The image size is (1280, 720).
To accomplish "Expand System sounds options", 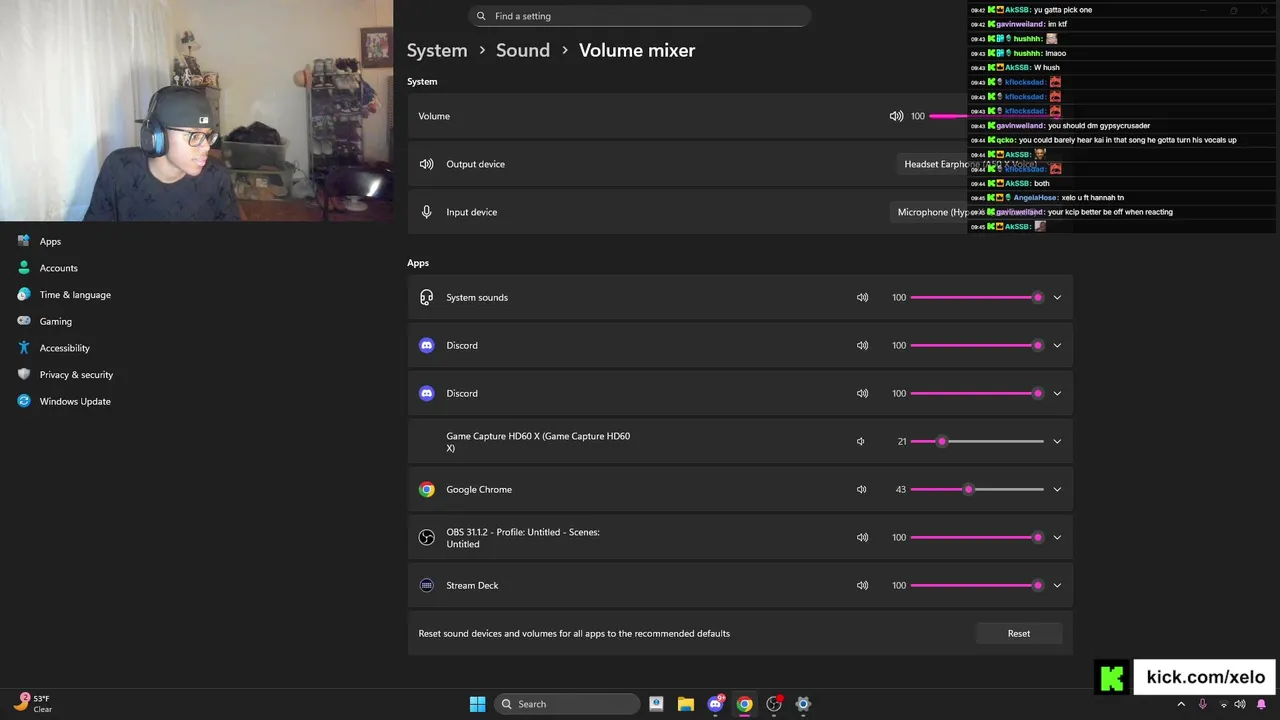I will click(x=1057, y=297).
